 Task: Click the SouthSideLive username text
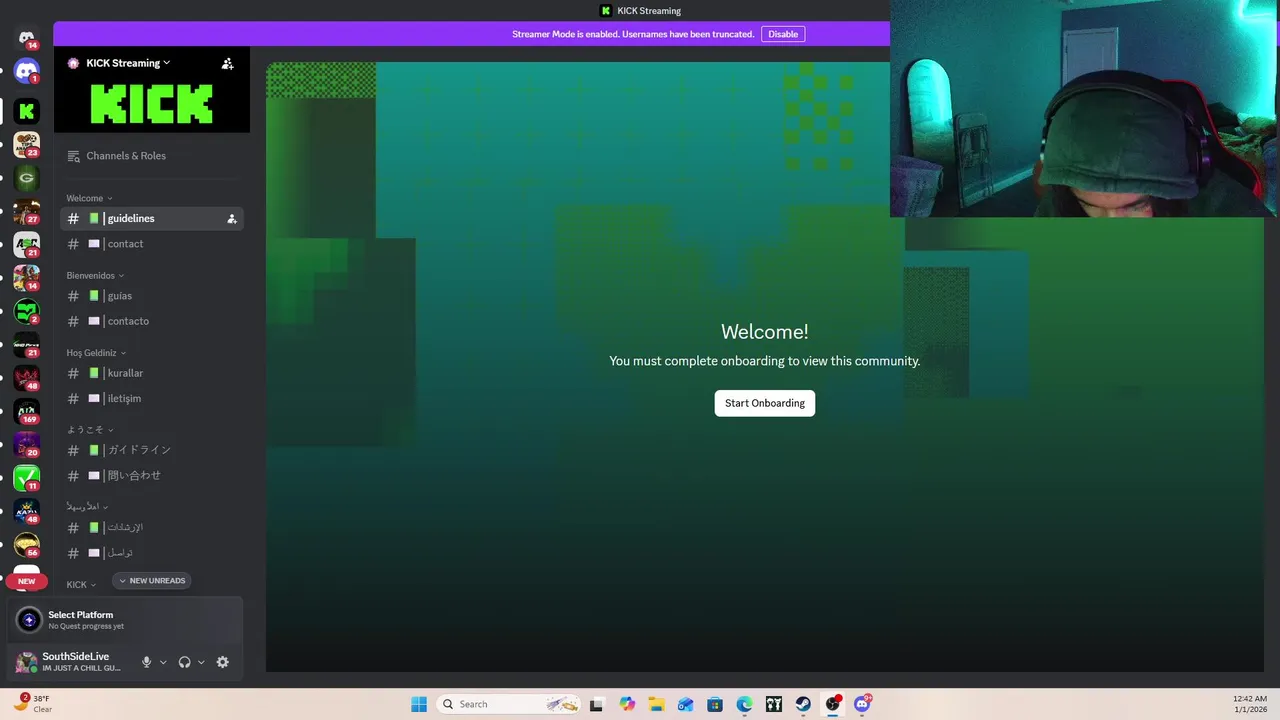coord(76,657)
